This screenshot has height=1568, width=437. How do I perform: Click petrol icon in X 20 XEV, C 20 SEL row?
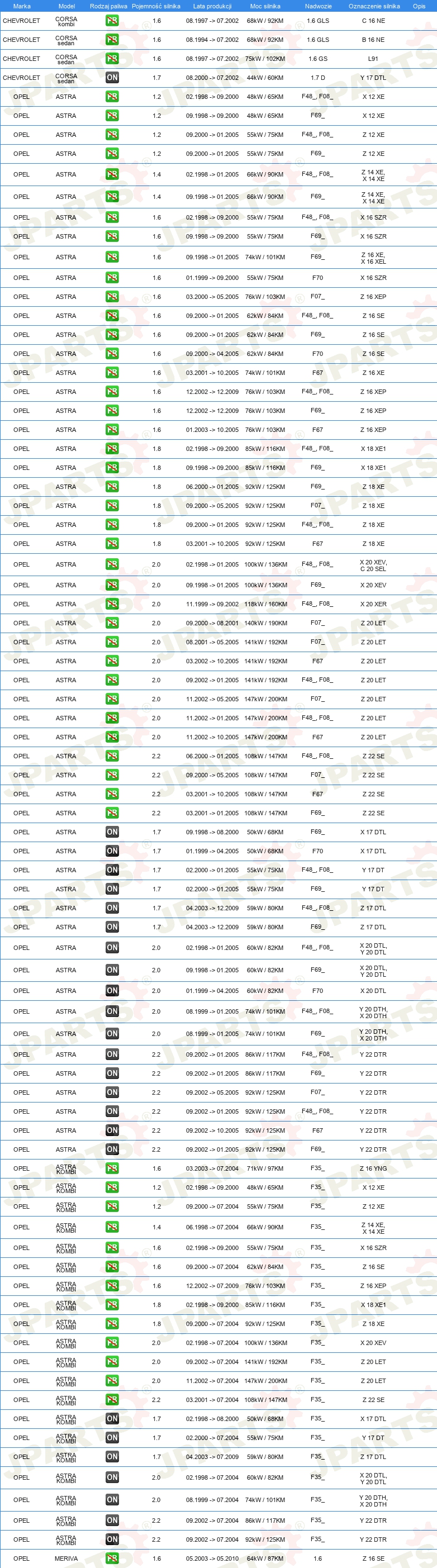112,564
